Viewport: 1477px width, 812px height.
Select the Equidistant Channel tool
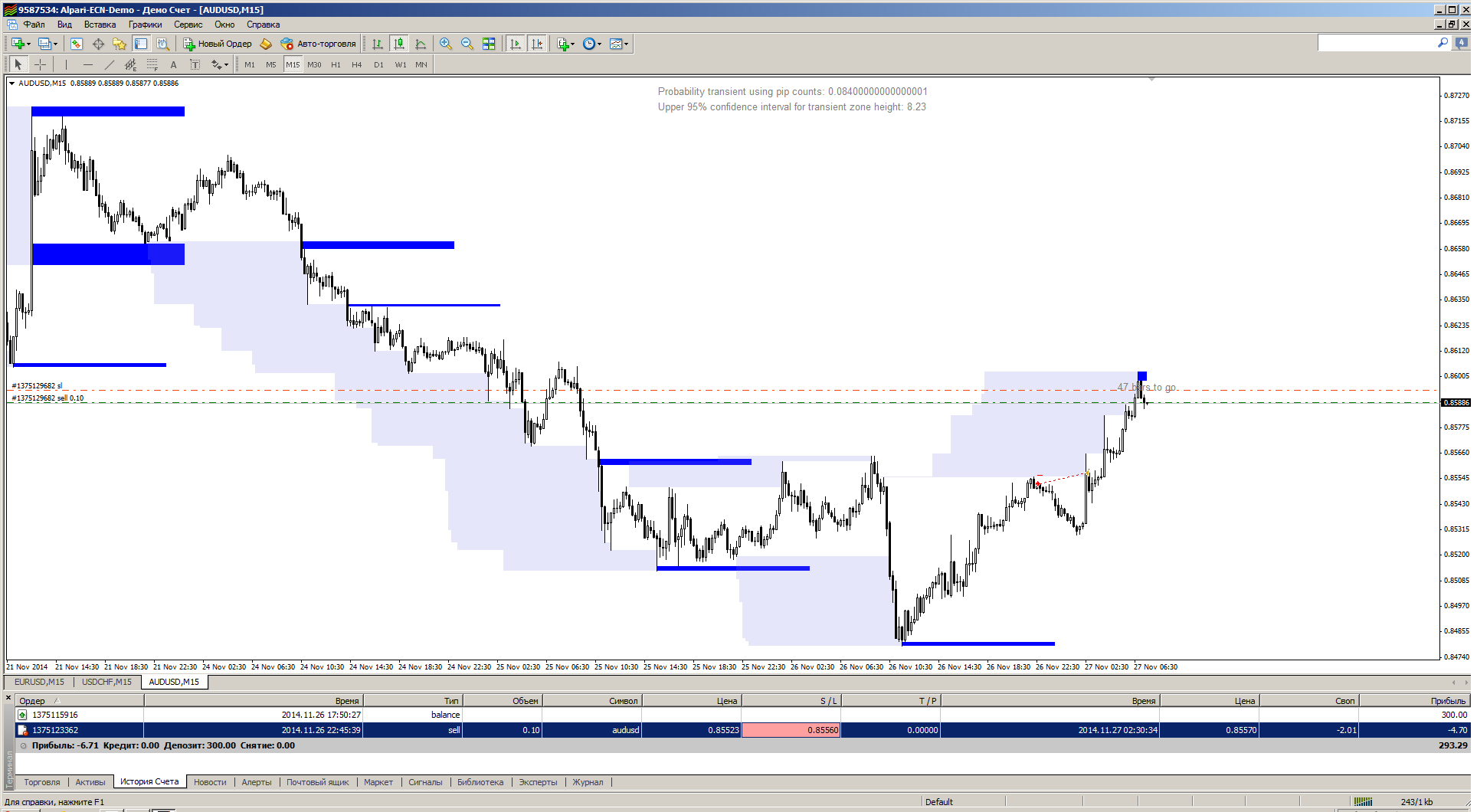pos(130,64)
